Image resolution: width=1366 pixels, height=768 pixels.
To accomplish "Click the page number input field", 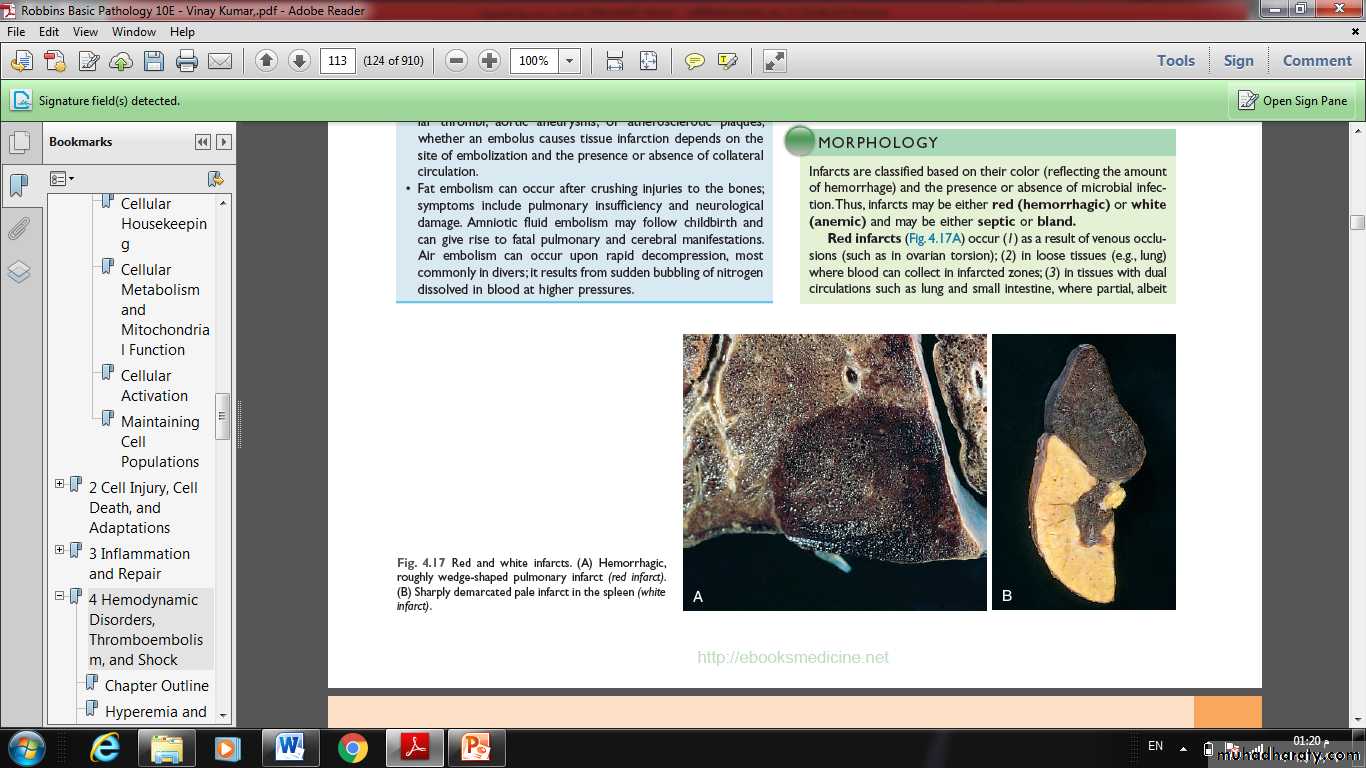I will click(x=338, y=61).
